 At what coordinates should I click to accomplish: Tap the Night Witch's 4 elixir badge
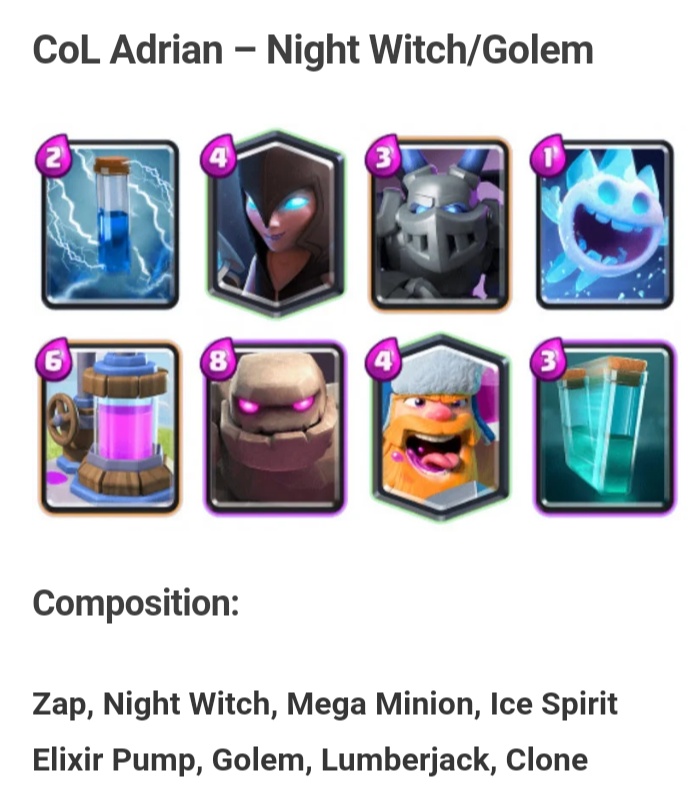point(218,156)
